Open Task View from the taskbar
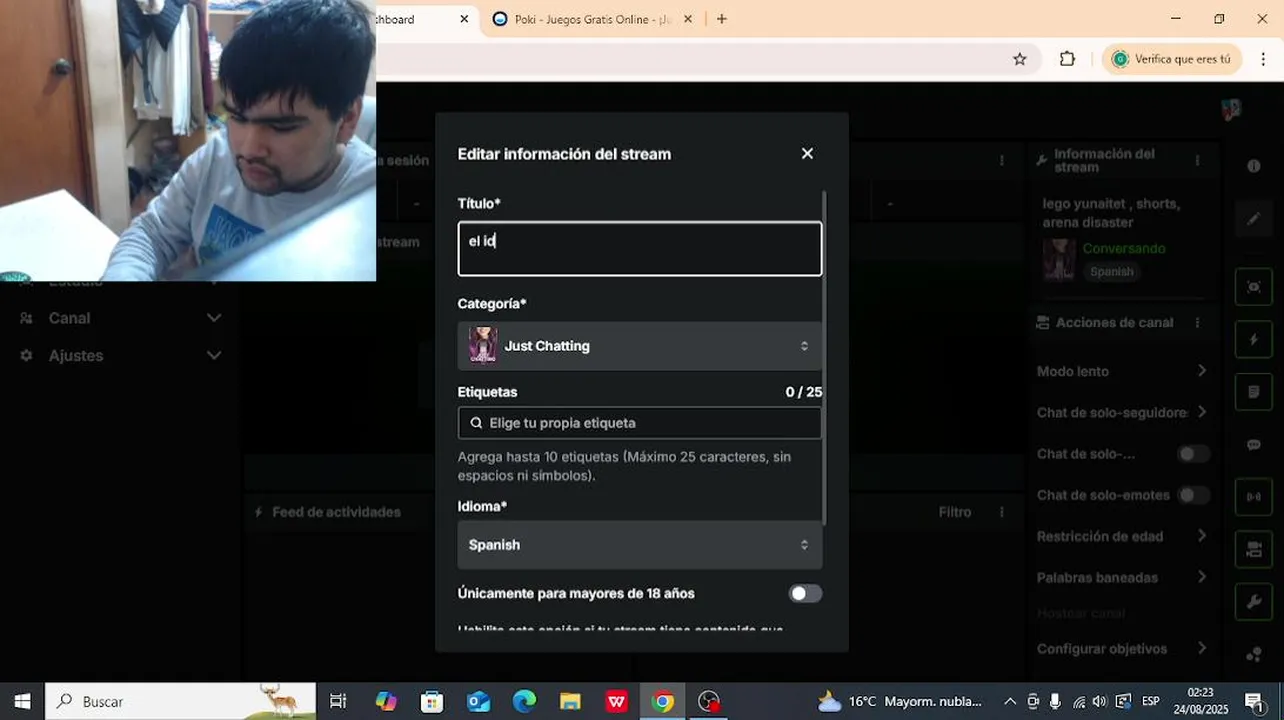 (x=338, y=702)
